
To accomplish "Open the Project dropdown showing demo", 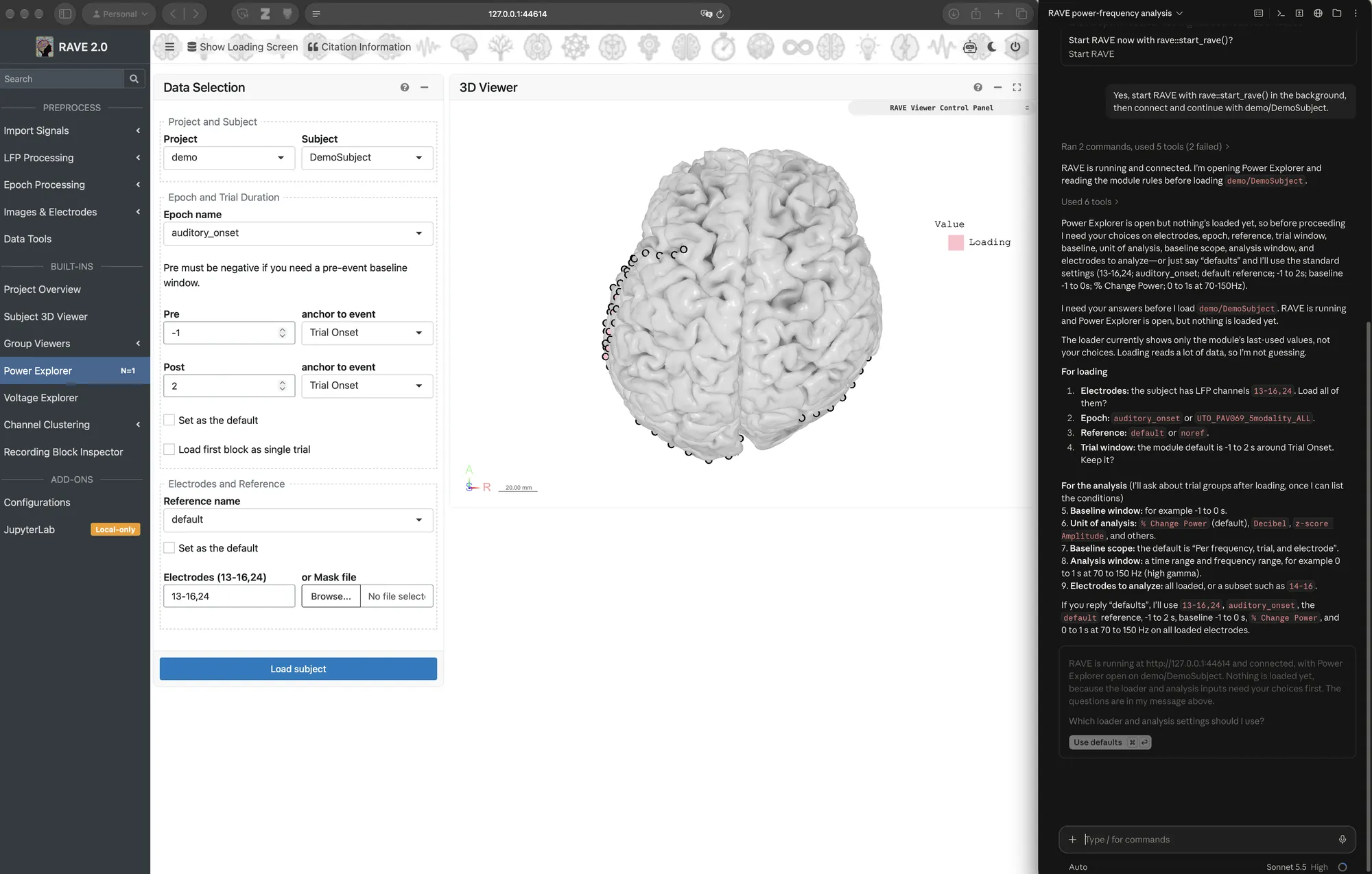I will (229, 158).
